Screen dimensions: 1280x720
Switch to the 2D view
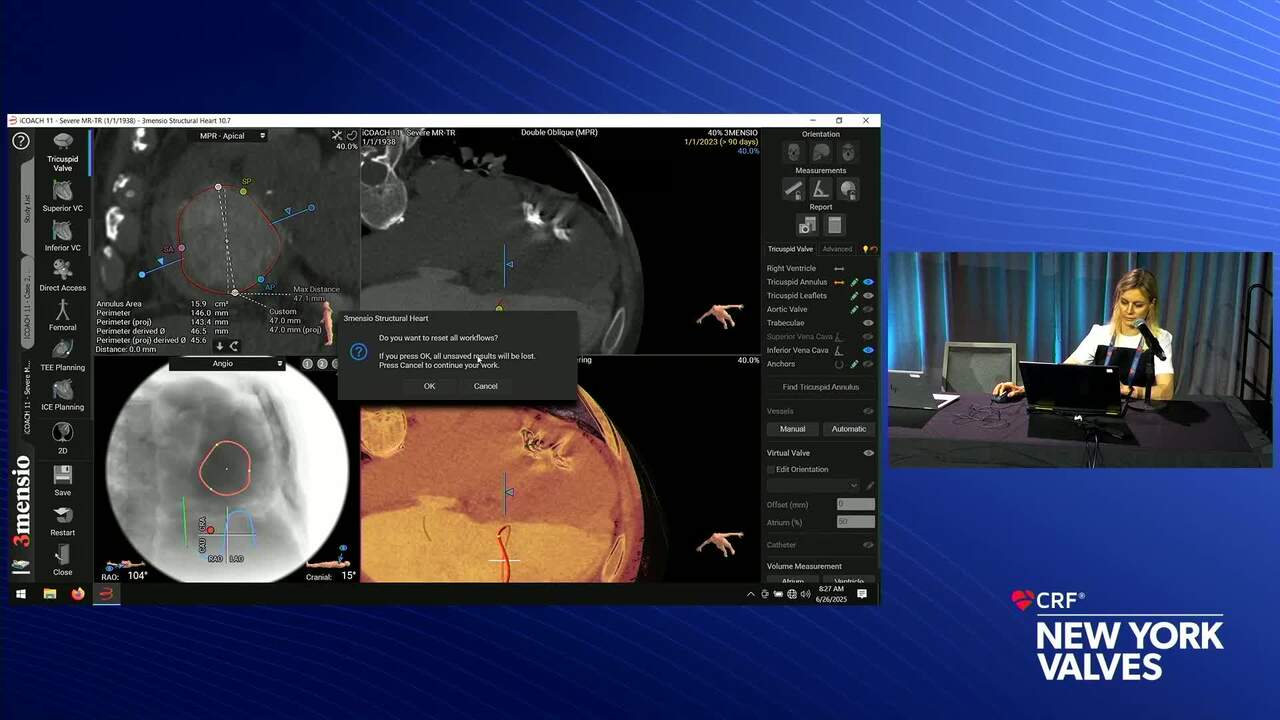[62, 437]
